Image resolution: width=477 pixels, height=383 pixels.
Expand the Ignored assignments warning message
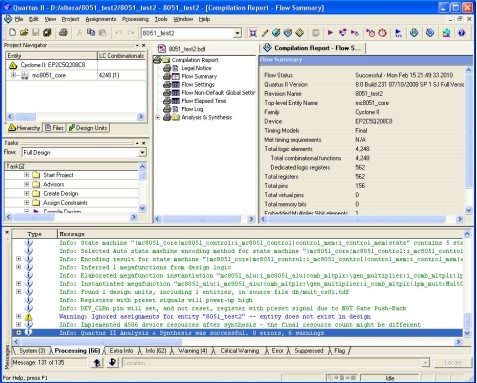(19, 316)
